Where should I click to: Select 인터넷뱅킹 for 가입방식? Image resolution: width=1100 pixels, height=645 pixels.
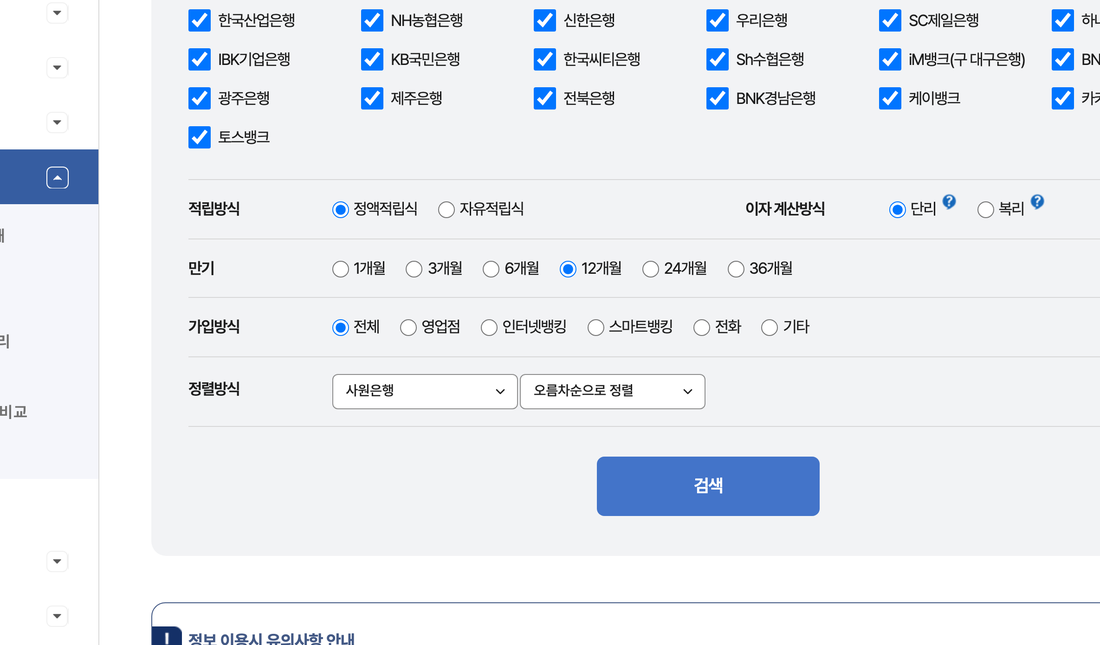489,328
